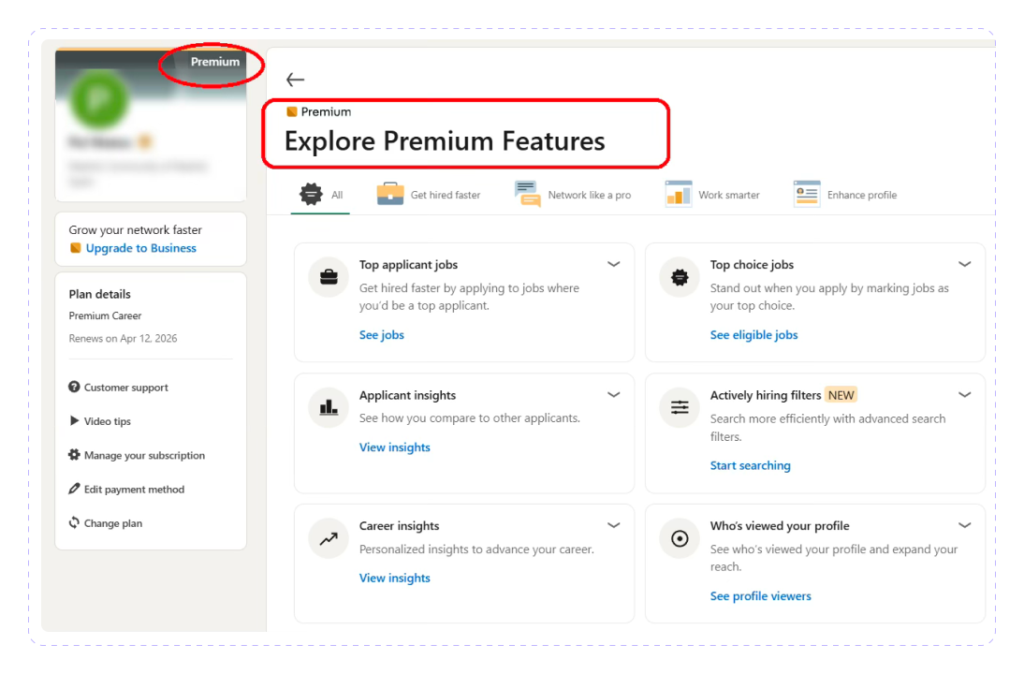This screenshot has width=1024, height=674.
Task: Collapse the Top applicant jobs card
Action: coord(614,264)
